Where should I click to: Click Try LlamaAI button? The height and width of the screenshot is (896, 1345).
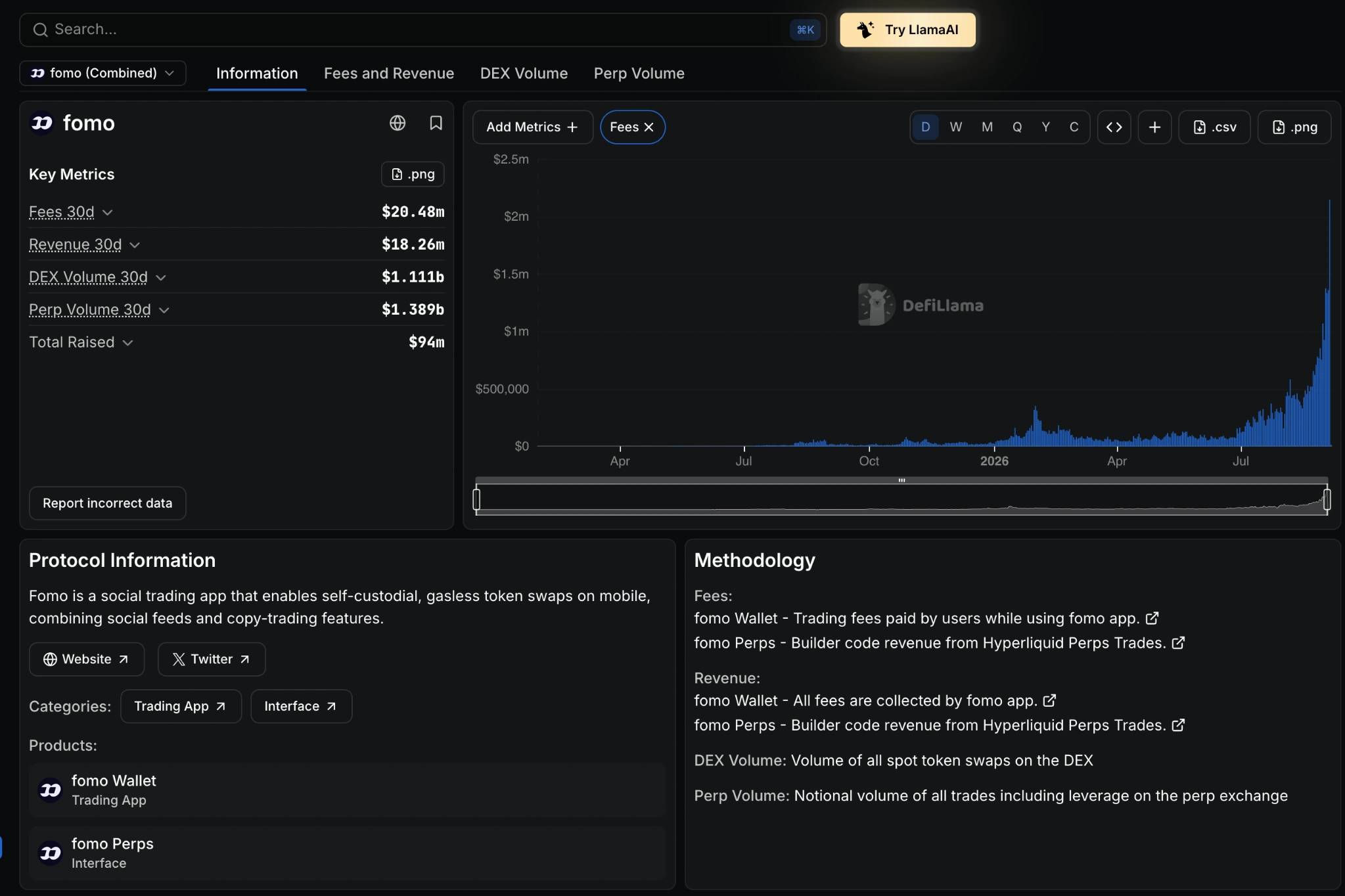click(x=907, y=30)
